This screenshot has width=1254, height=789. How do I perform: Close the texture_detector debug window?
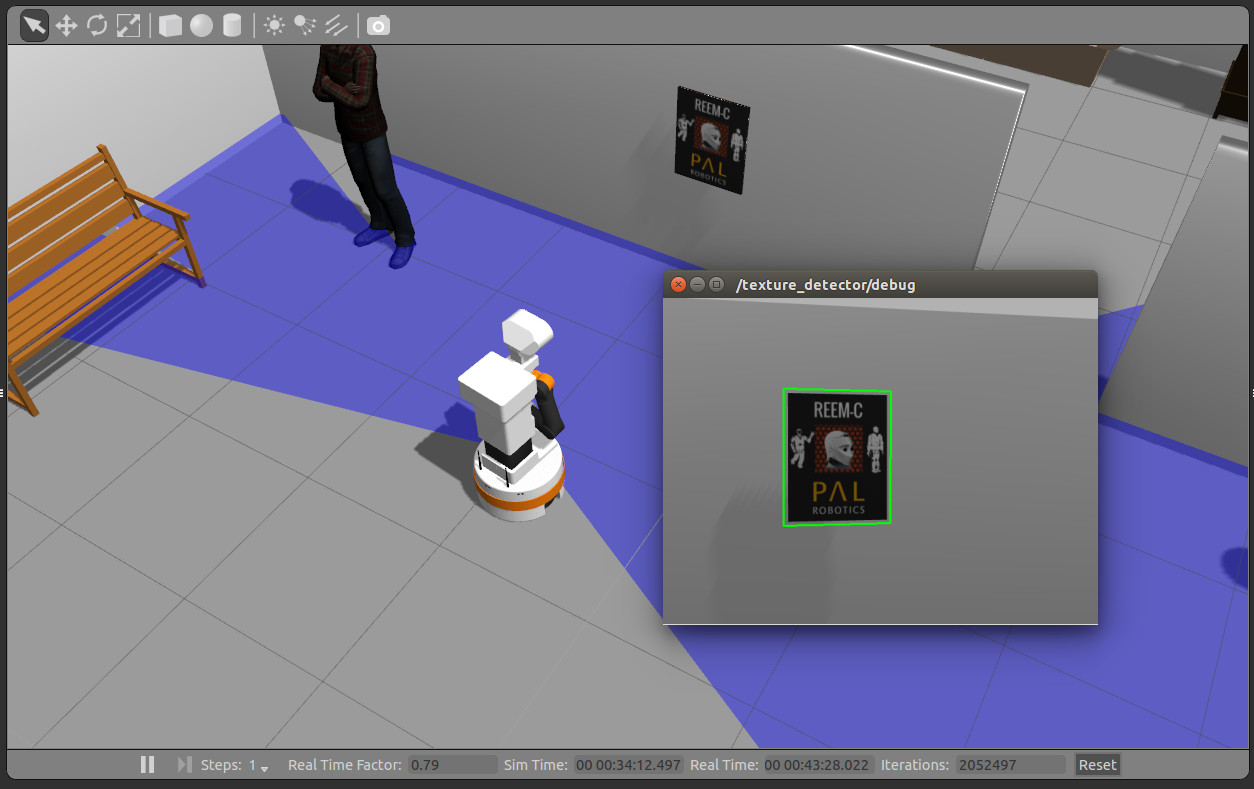pos(678,285)
